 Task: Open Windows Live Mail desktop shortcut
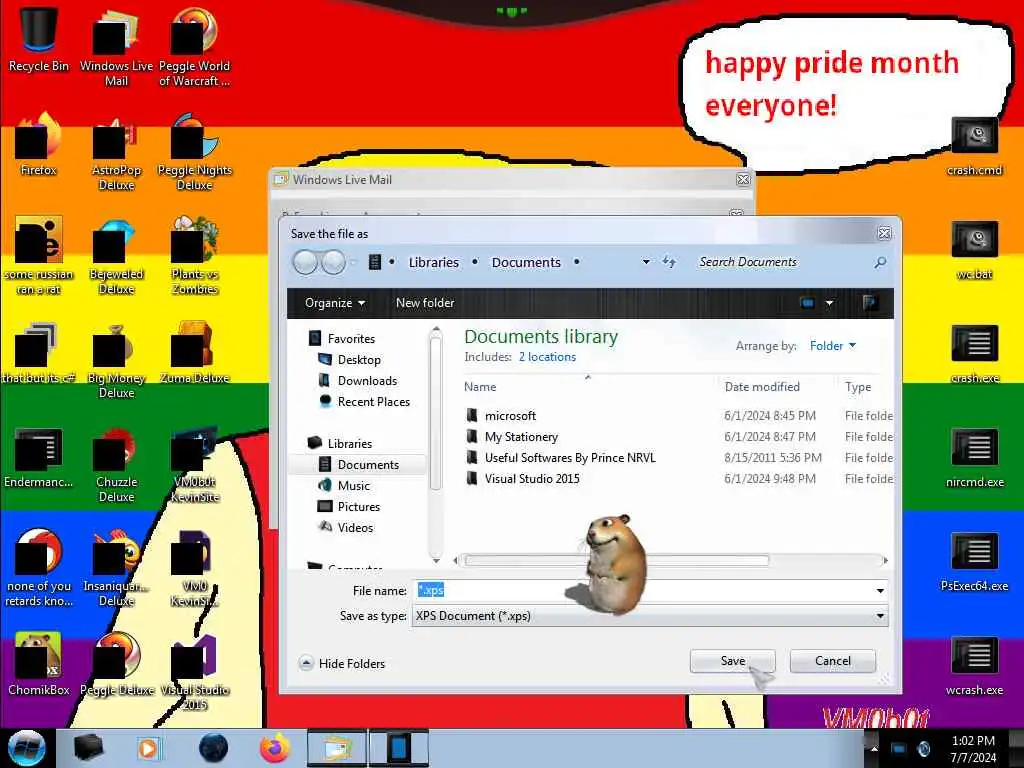(116, 46)
